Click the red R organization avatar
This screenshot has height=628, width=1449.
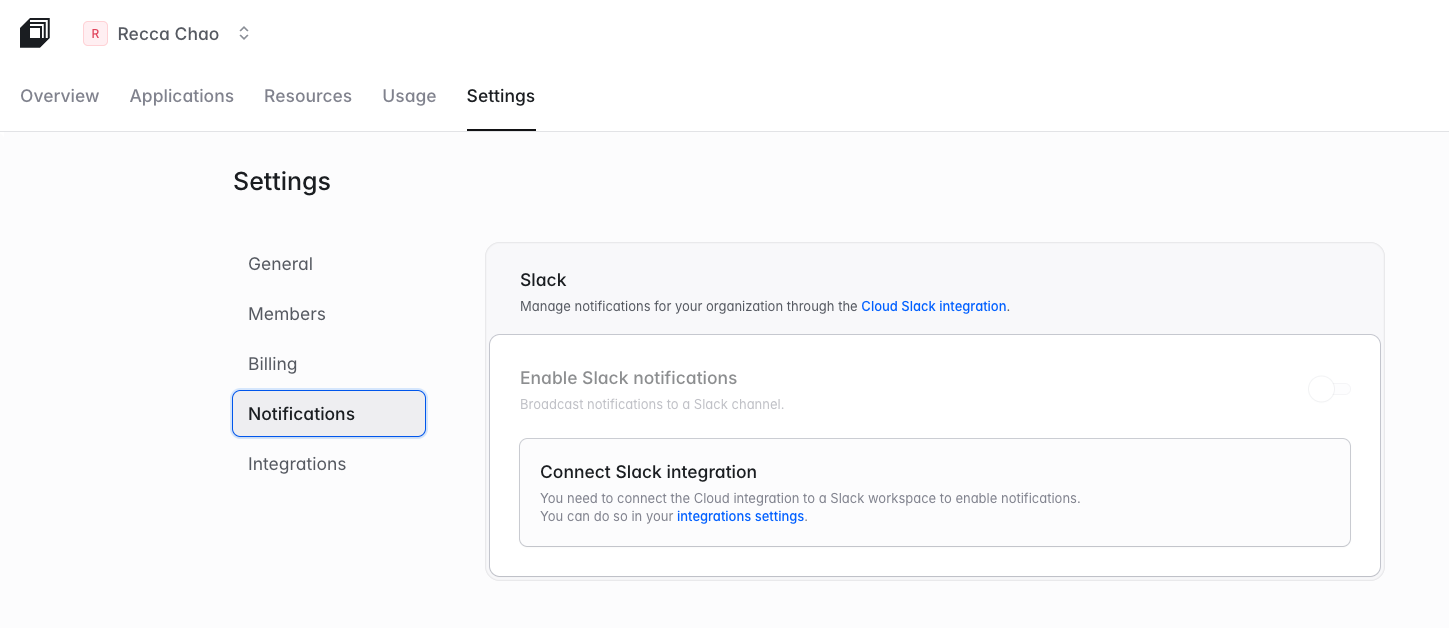(x=95, y=34)
